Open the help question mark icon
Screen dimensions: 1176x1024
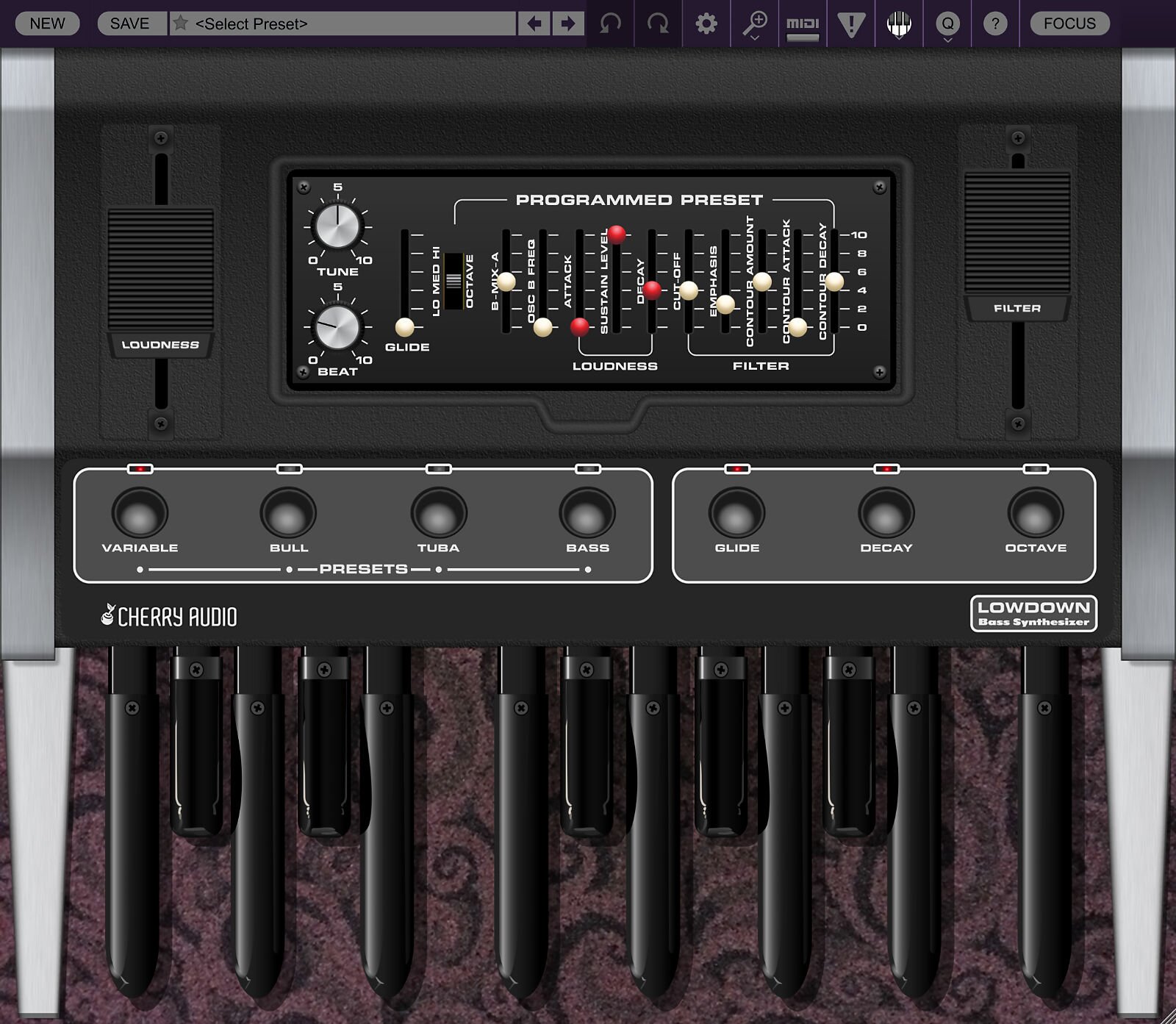pos(995,24)
